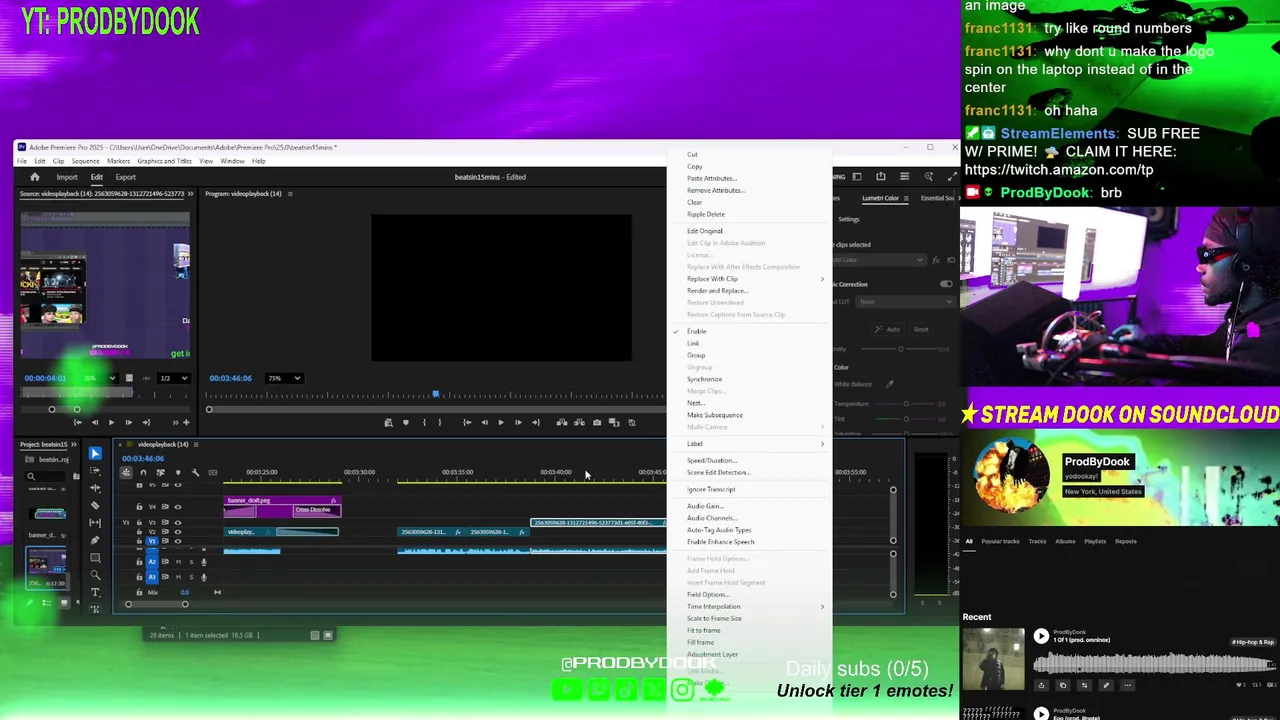This screenshot has width=1280, height=720.
Task: Select the Slip tool
Action: (95, 523)
